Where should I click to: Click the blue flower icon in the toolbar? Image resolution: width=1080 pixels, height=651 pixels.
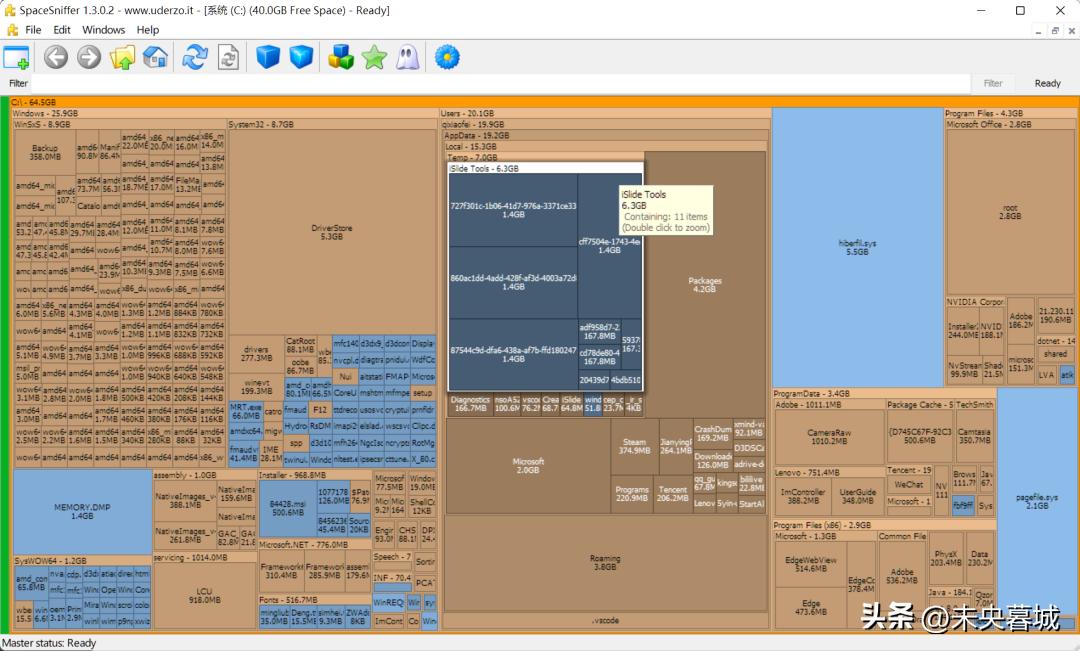(x=447, y=58)
